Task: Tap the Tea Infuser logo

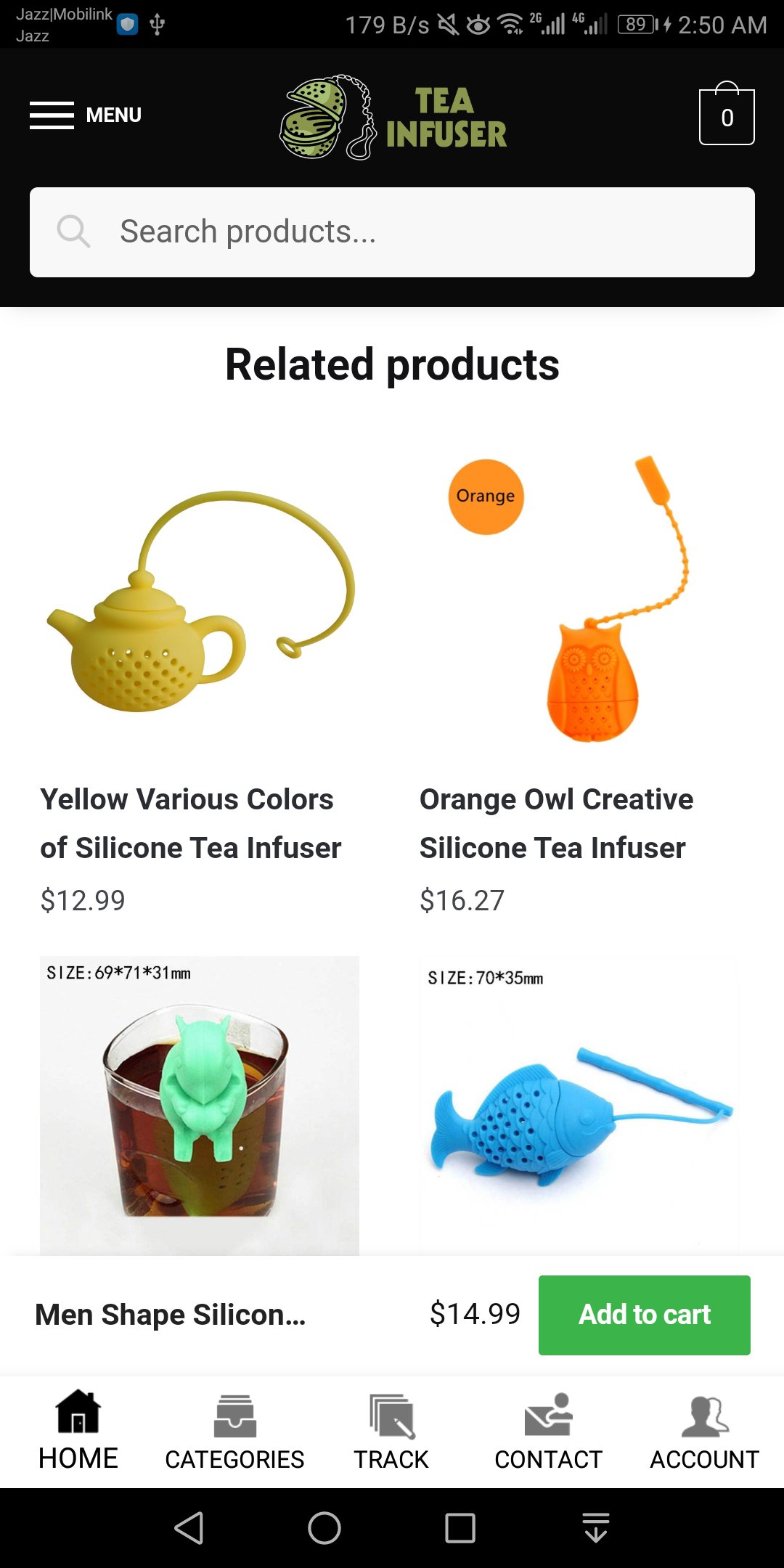Action: 393,116
